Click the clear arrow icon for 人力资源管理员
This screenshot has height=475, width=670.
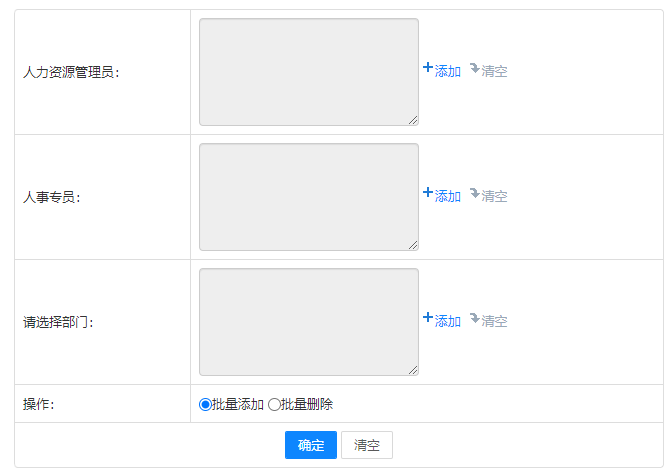point(474,69)
